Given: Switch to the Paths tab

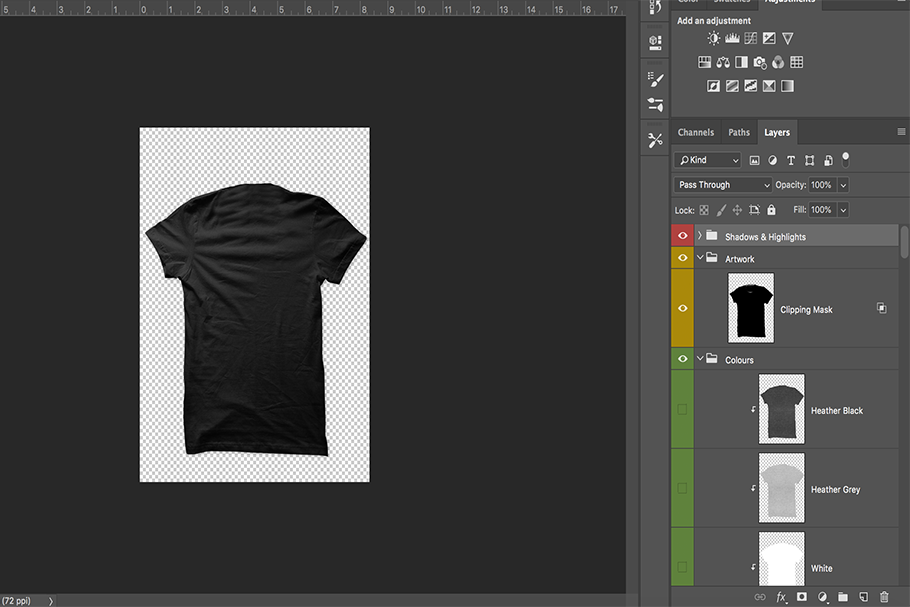Looking at the screenshot, I should click(x=739, y=132).
